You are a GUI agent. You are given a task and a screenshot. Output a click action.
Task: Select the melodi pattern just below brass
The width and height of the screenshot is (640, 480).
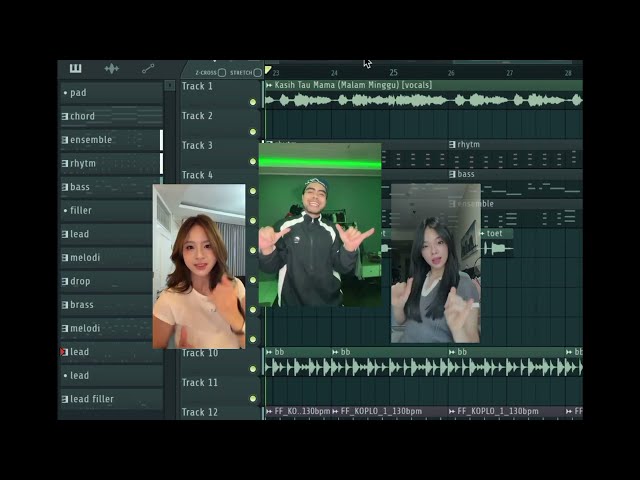point(106,329)
